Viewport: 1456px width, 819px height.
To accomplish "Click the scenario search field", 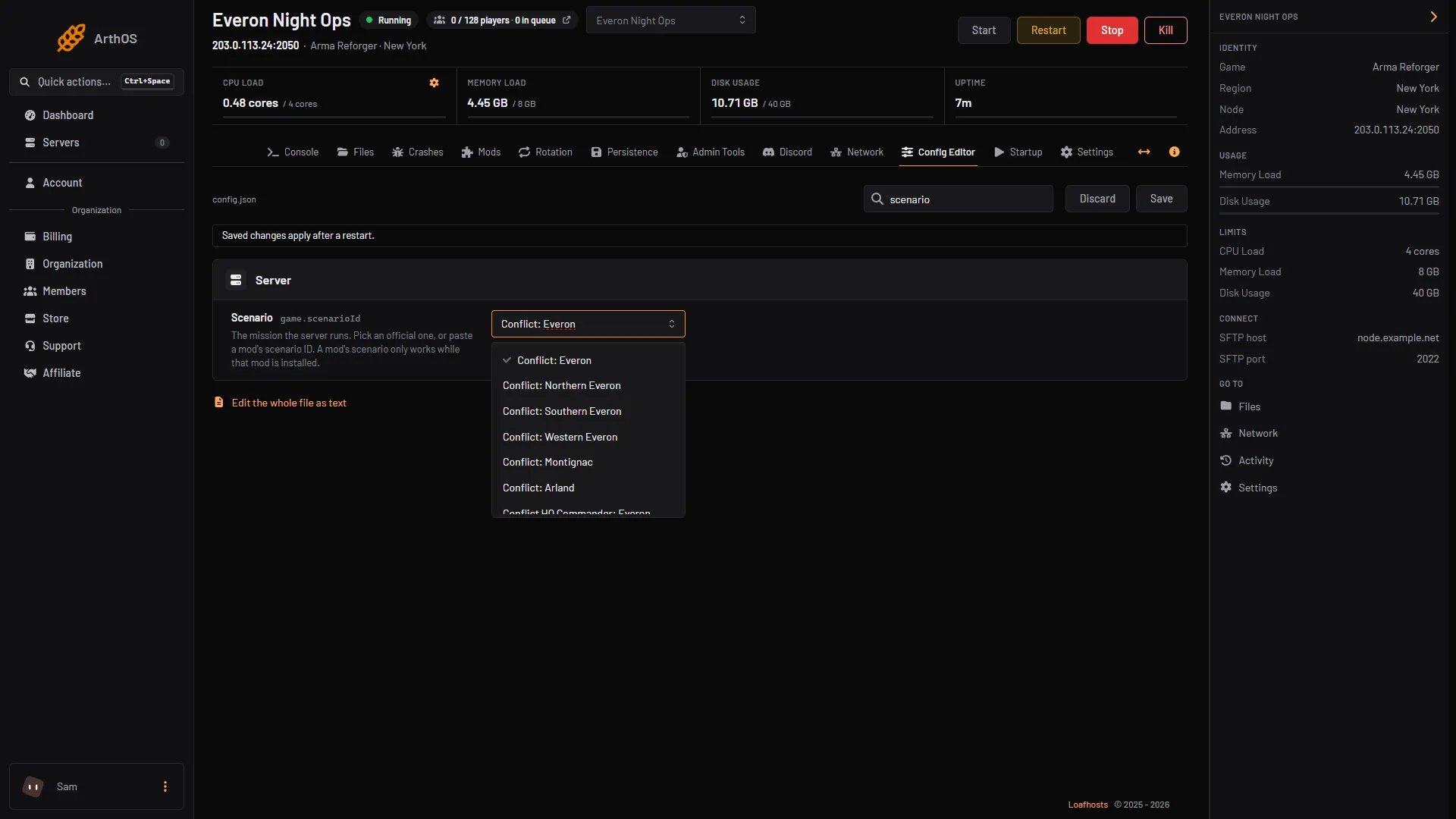I will 959,199.
